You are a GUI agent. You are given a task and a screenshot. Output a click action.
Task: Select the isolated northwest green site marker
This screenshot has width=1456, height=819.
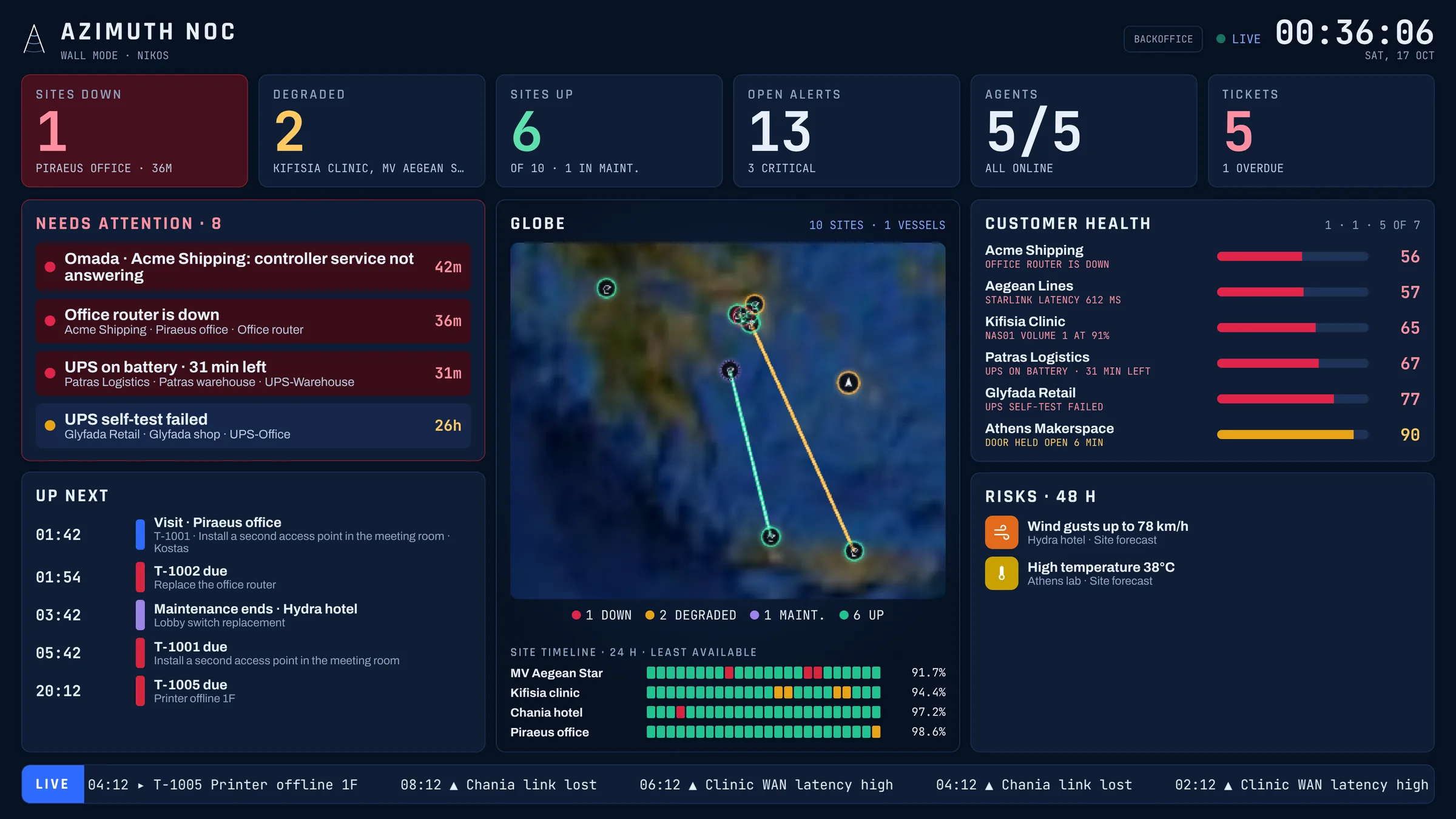[607, 288]
